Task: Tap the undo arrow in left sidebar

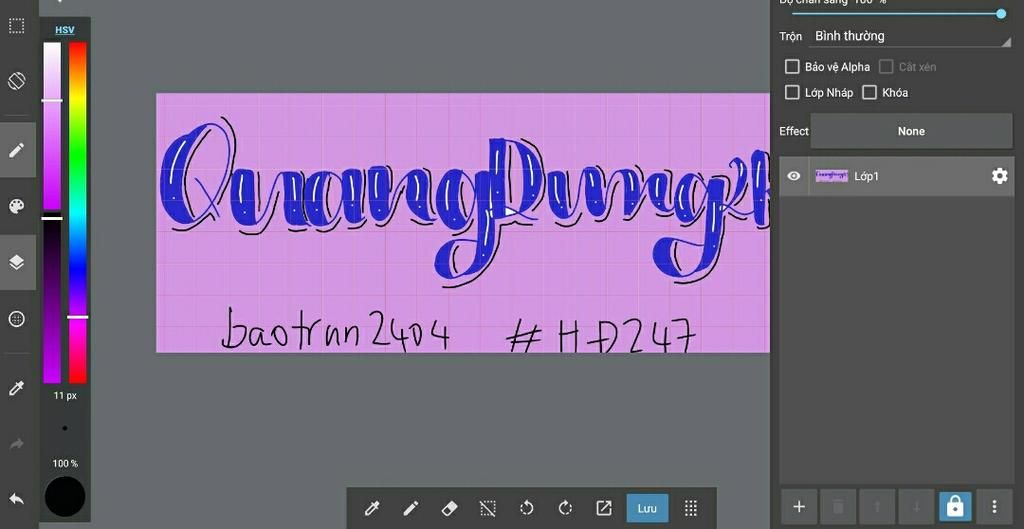Action: [x=16, y=500]
